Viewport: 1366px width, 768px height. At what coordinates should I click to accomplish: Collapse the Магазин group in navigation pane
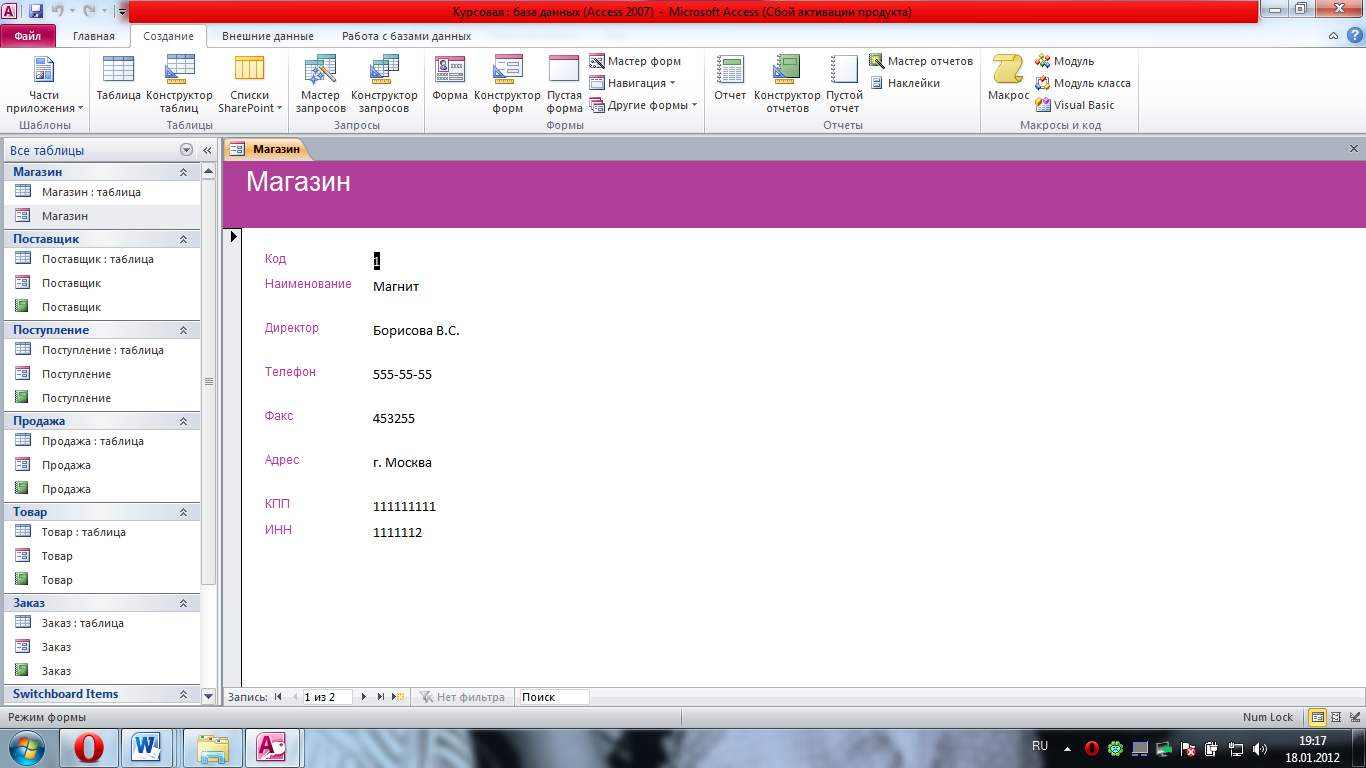click(x=183, y=172)
